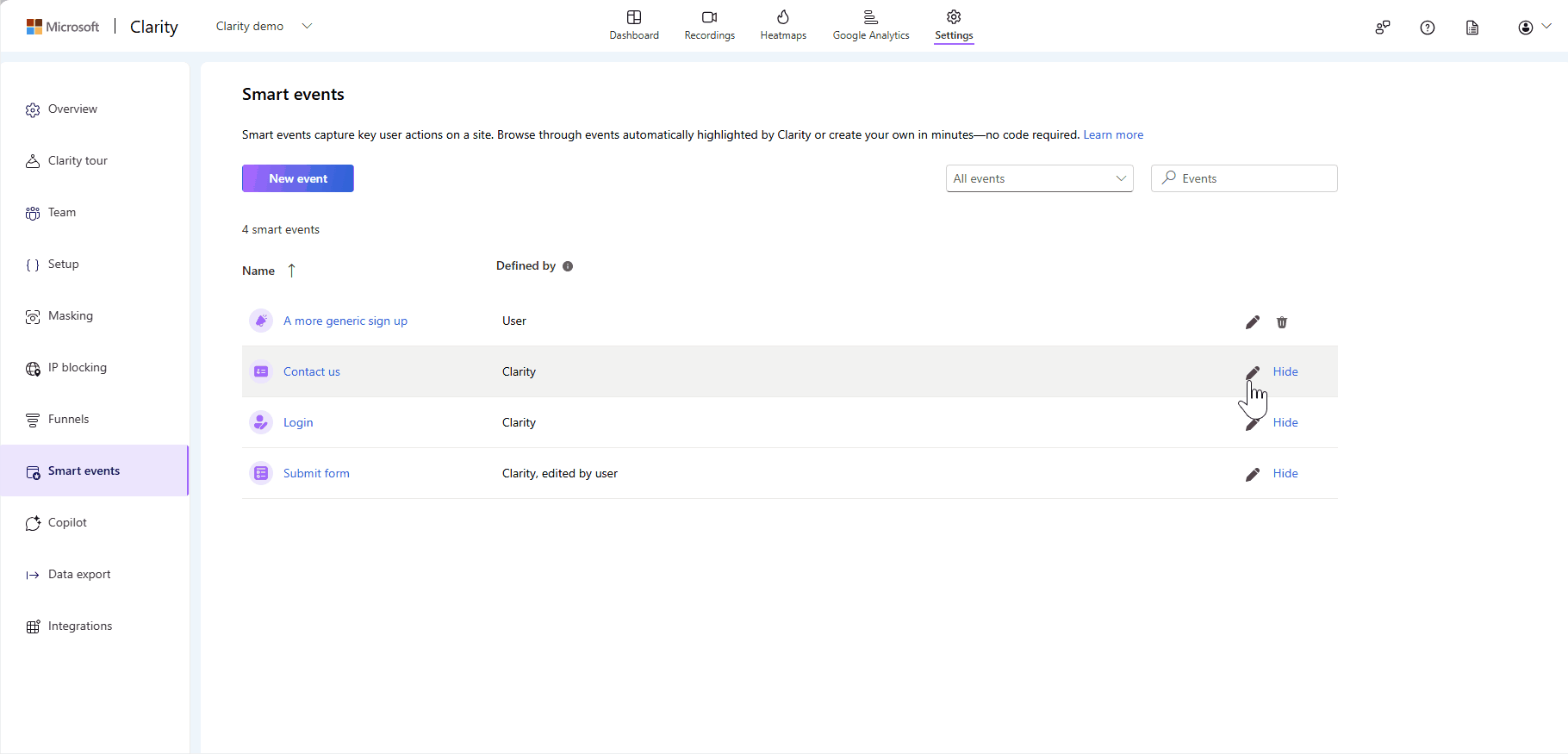Screen dimensions: 1568x754
Task: Hide the Contact us event
Action: coord(1285,371)
